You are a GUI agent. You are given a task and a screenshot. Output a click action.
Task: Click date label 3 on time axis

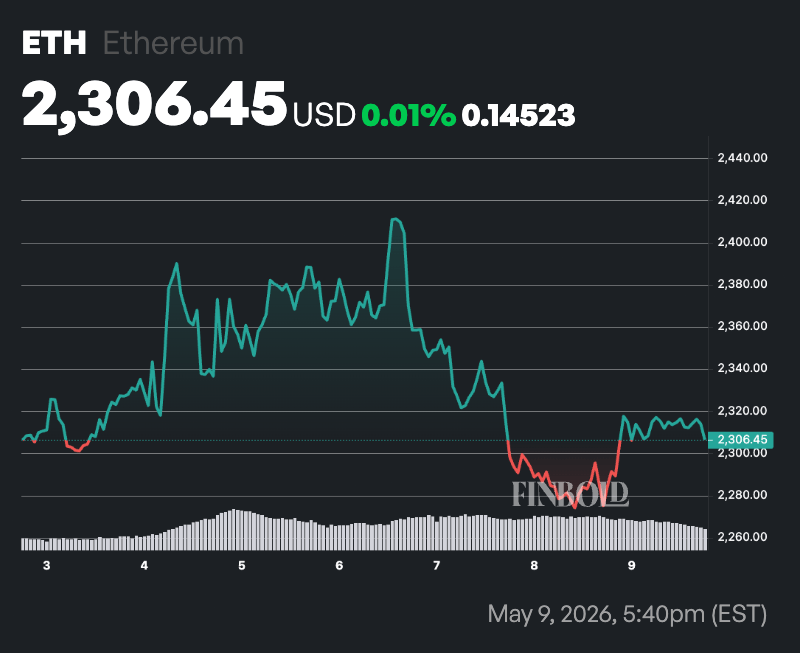(x=46, y=565)
